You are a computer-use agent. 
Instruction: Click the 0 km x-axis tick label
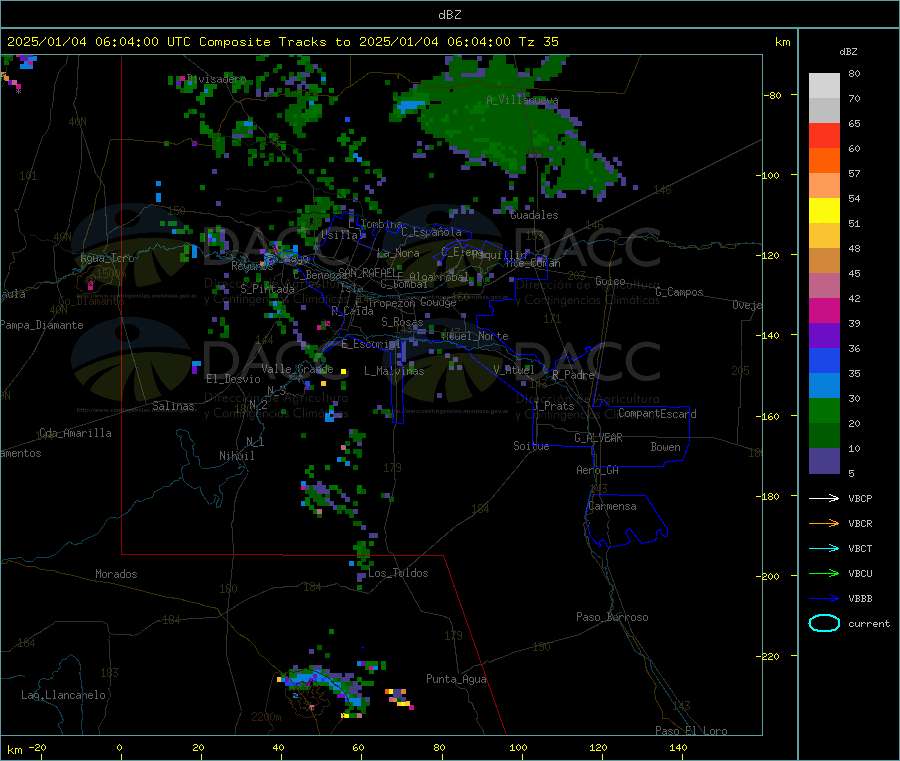119,748
